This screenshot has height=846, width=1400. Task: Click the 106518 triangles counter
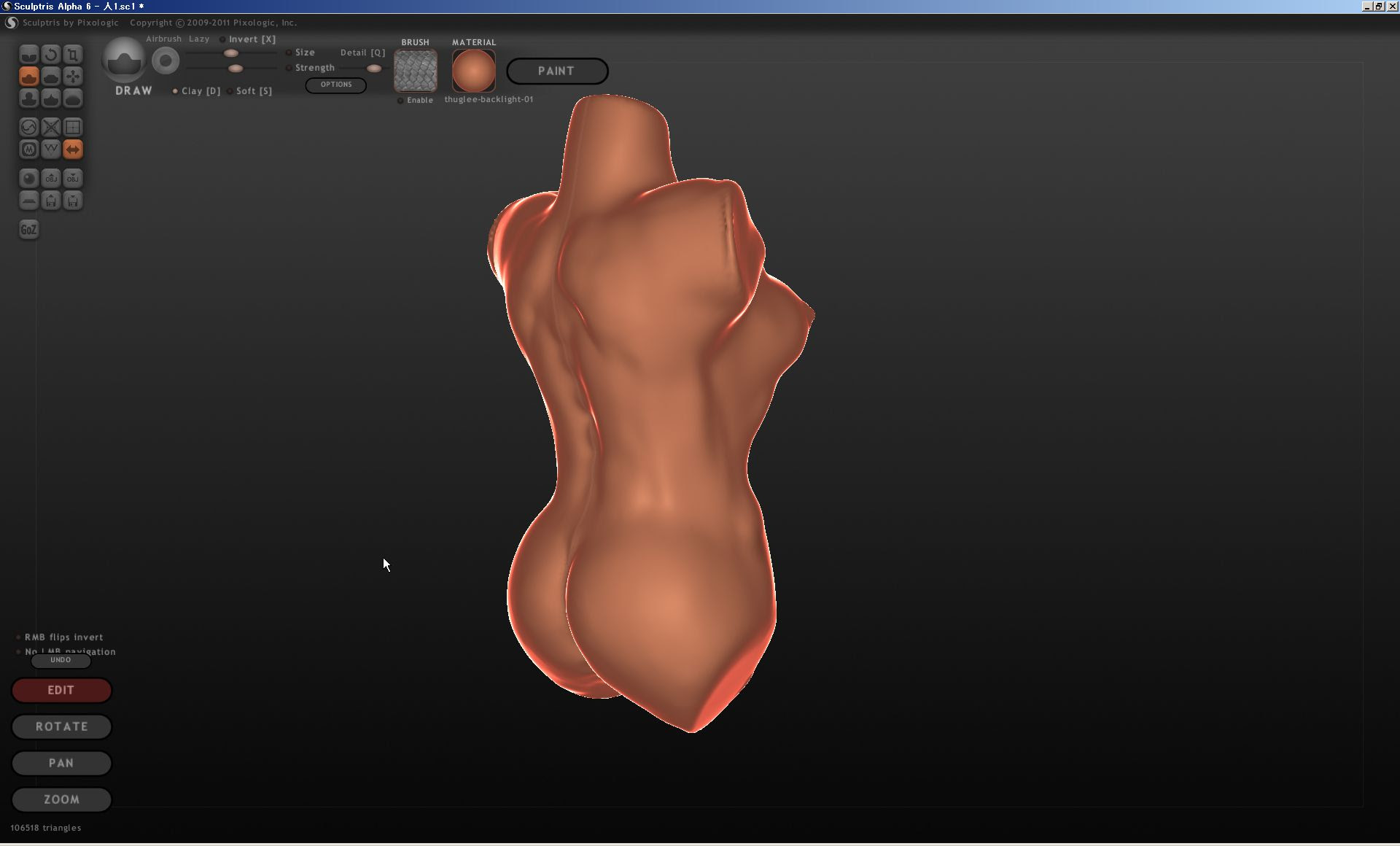tap(46, 828)
